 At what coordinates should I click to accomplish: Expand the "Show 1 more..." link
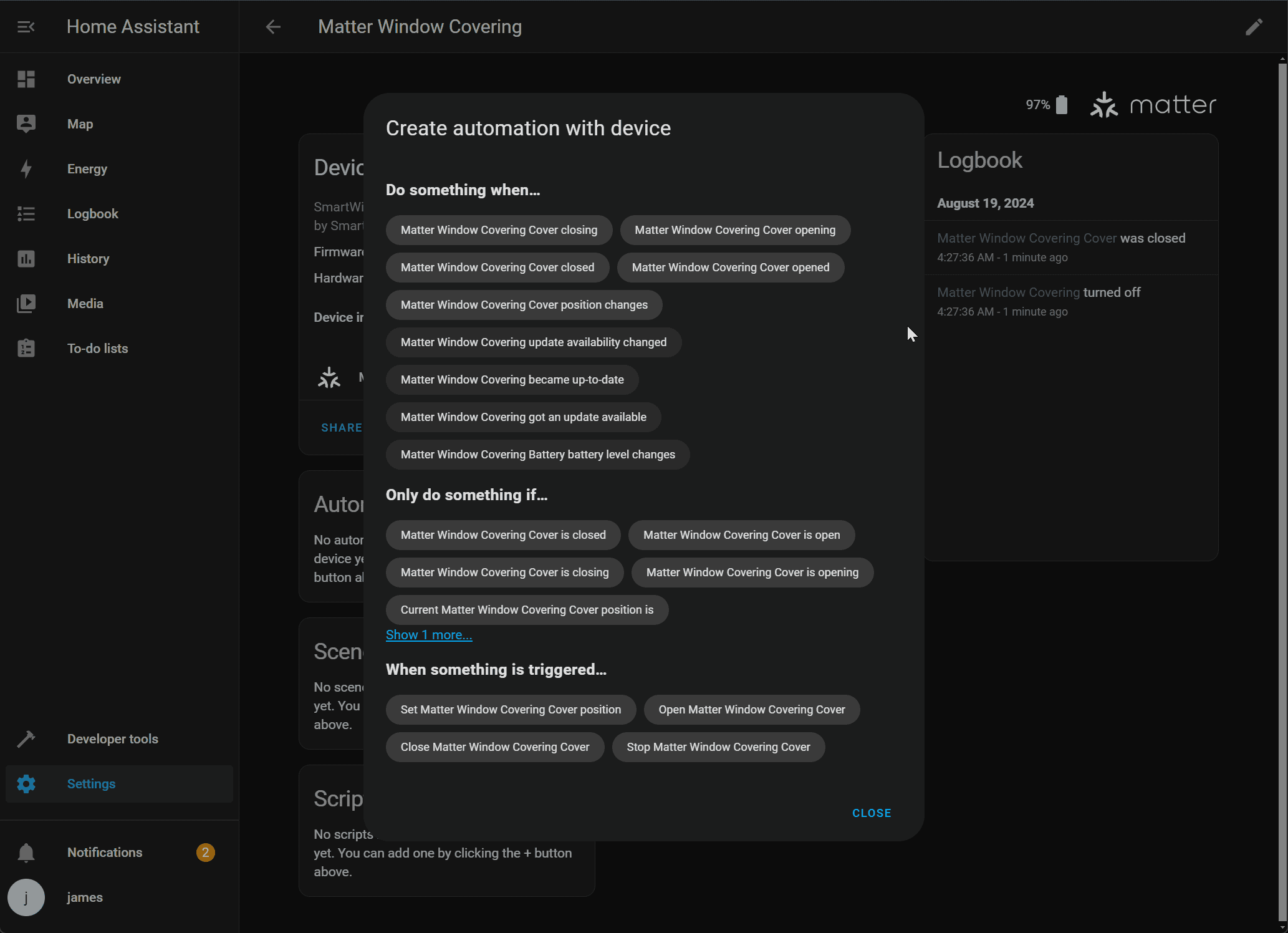429,635
